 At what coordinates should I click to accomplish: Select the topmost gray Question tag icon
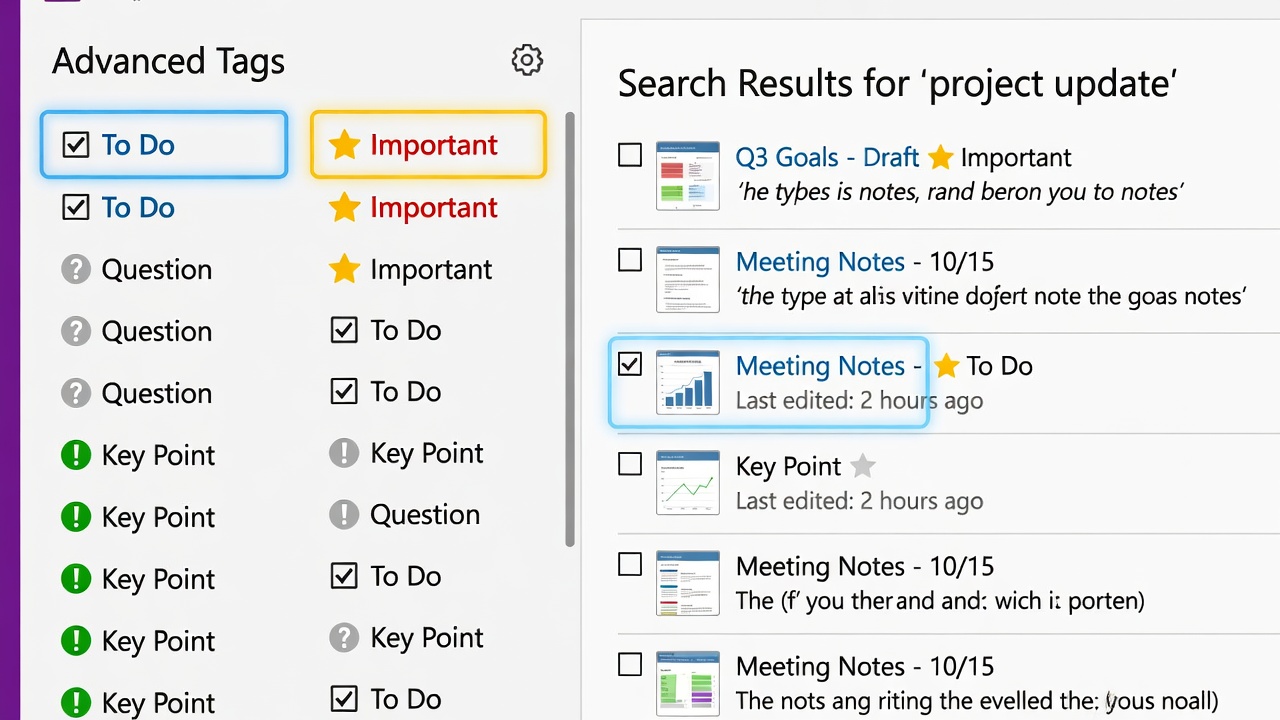click(76, 269)
